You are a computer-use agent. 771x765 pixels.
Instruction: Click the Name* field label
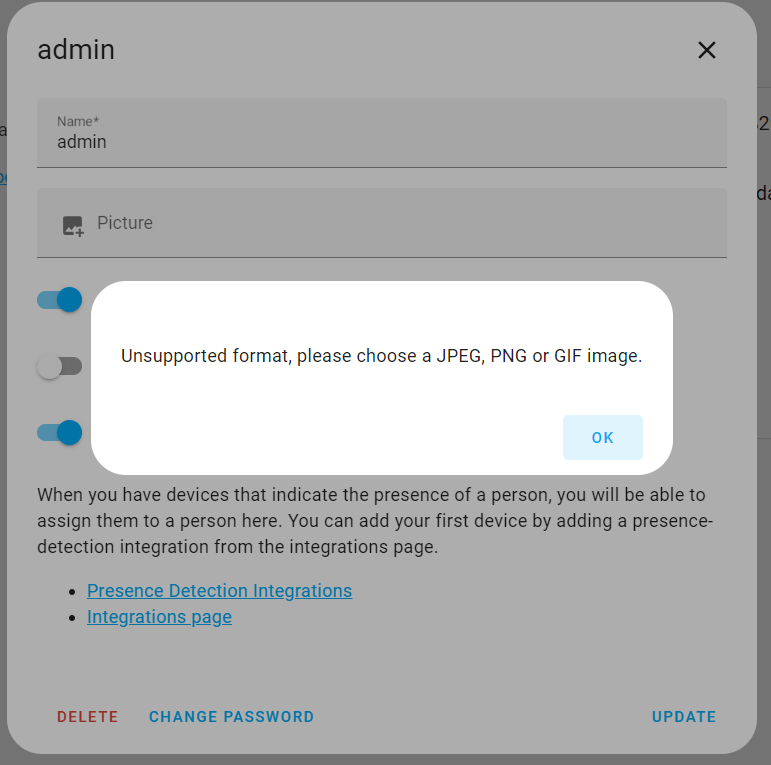point(77,121)
